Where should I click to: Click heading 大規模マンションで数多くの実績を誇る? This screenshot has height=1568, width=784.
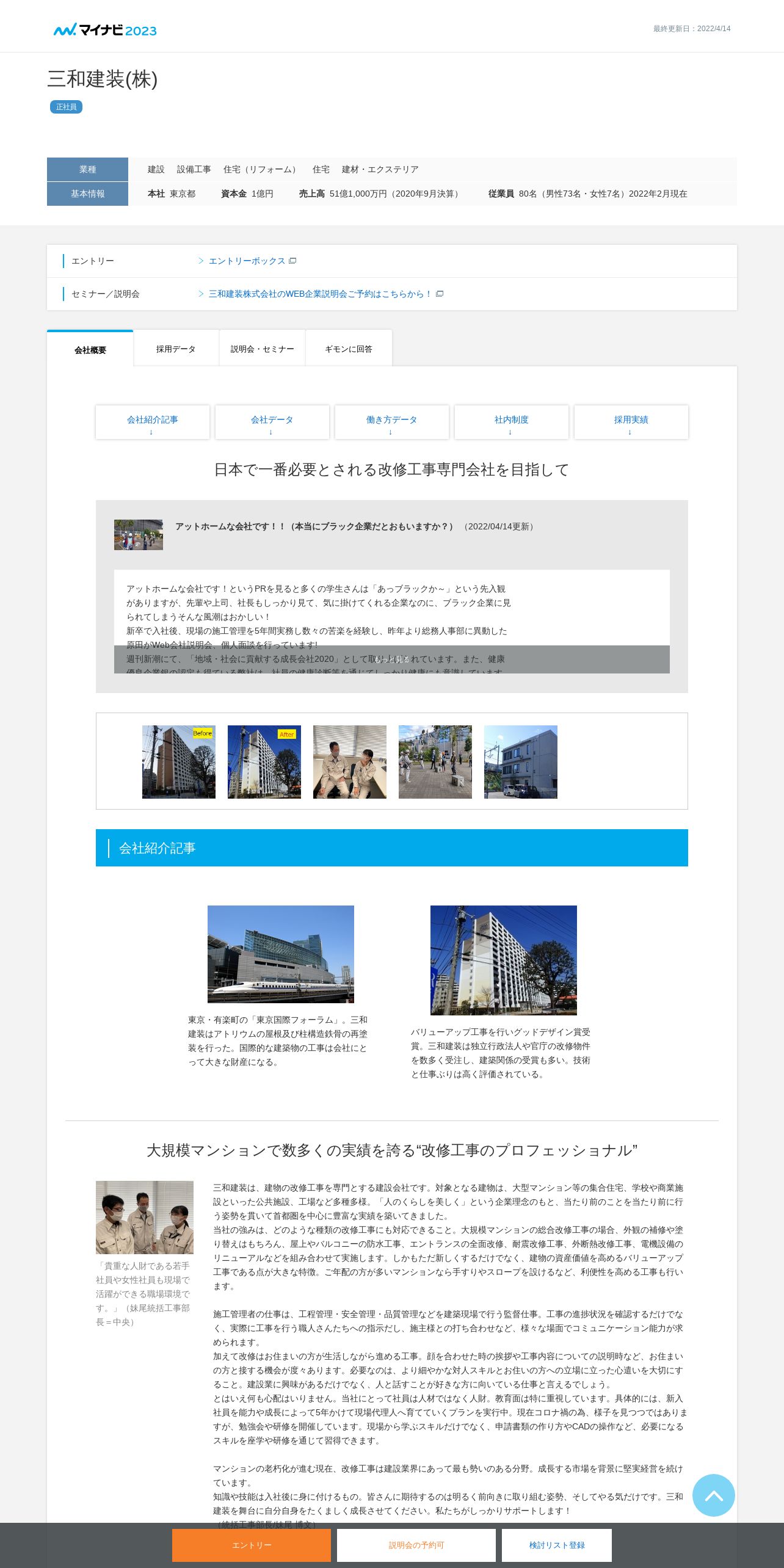(392, 1150)
